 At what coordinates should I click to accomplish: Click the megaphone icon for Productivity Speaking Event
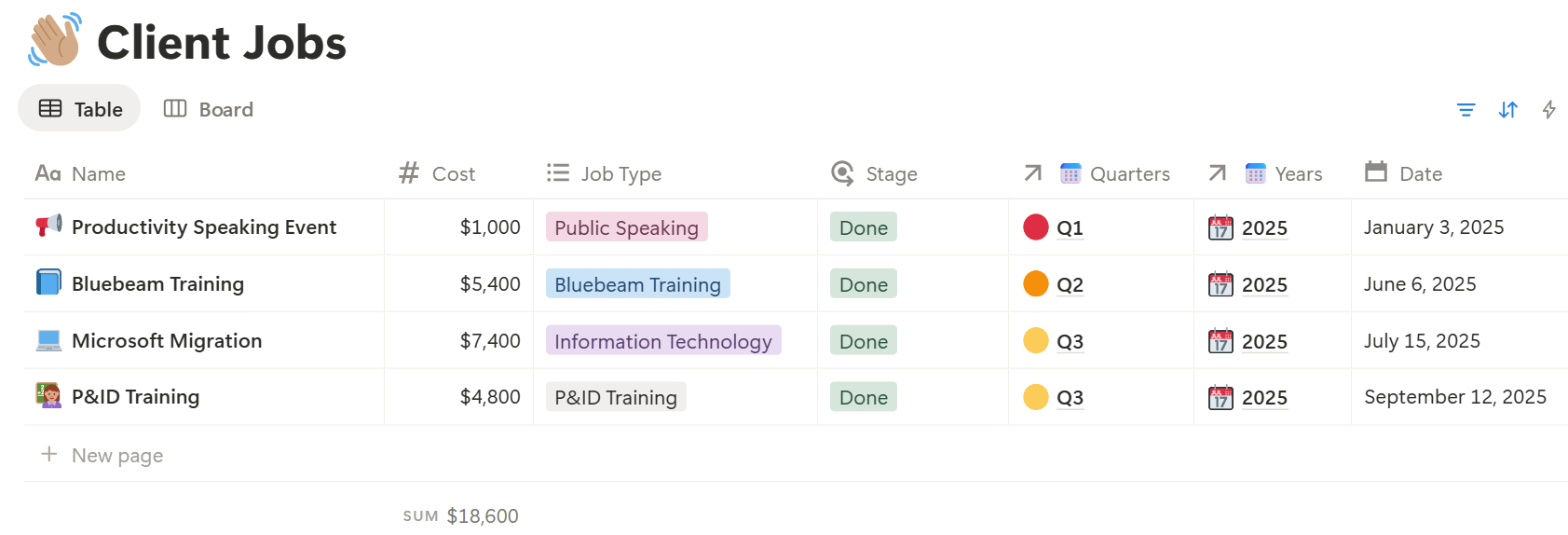tap(48, 226)
